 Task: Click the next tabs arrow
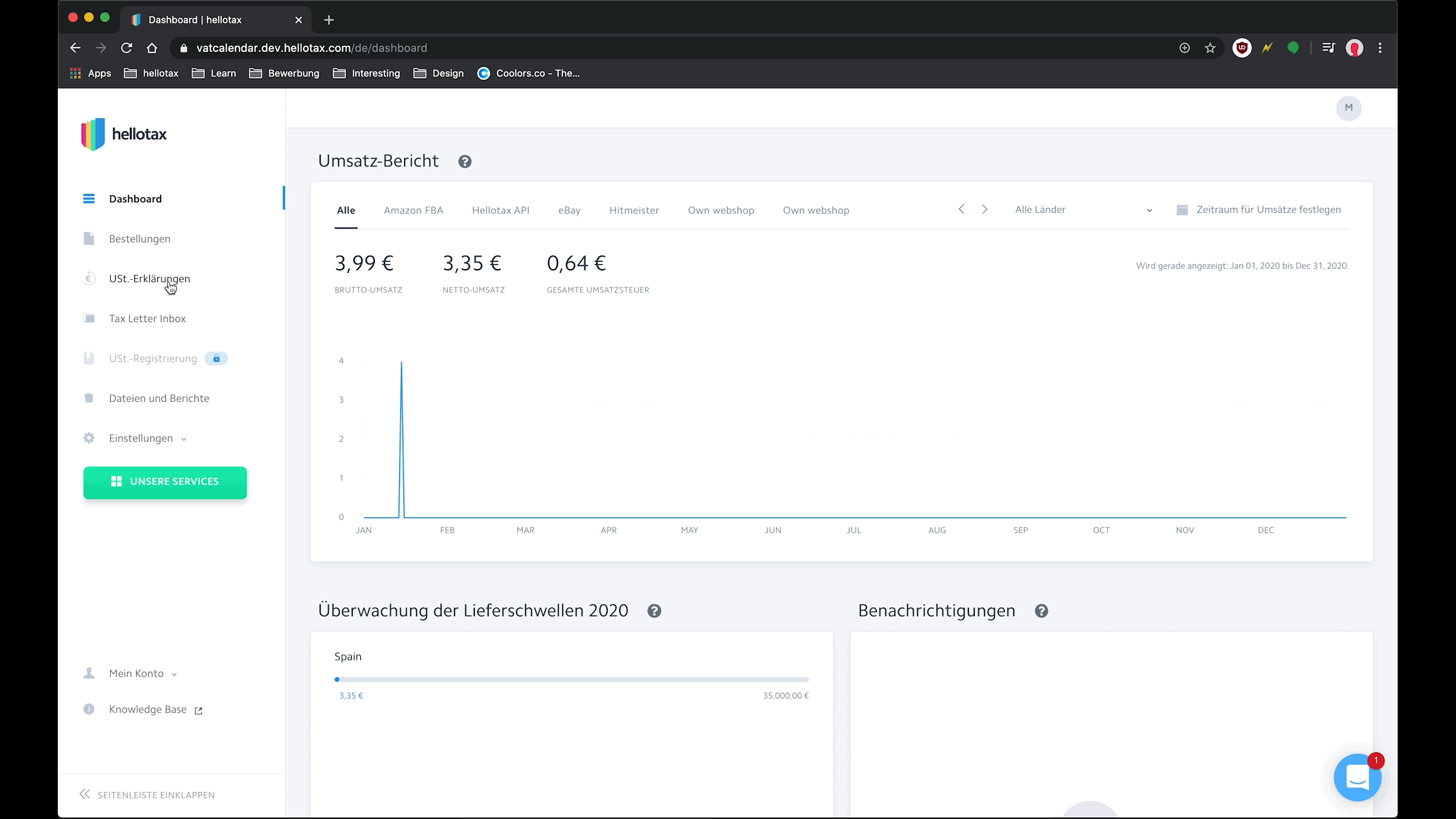click(984, 209)
